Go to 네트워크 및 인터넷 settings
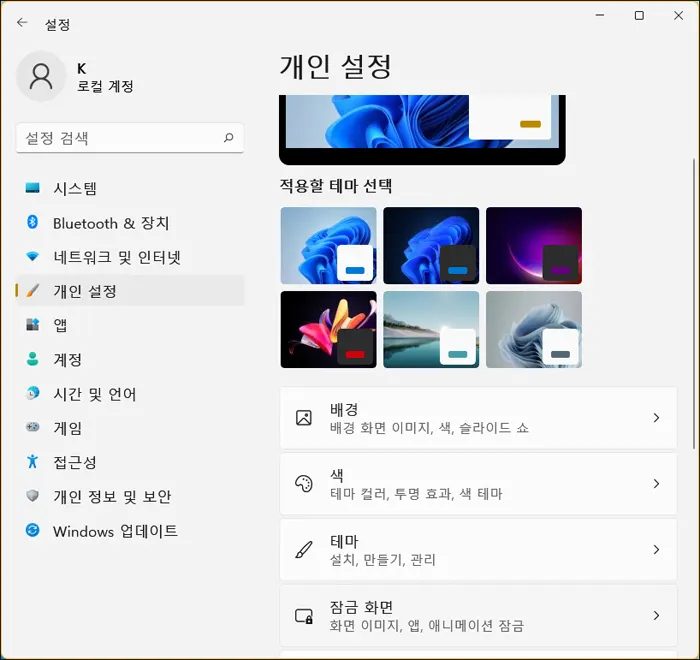 (130, 257)
